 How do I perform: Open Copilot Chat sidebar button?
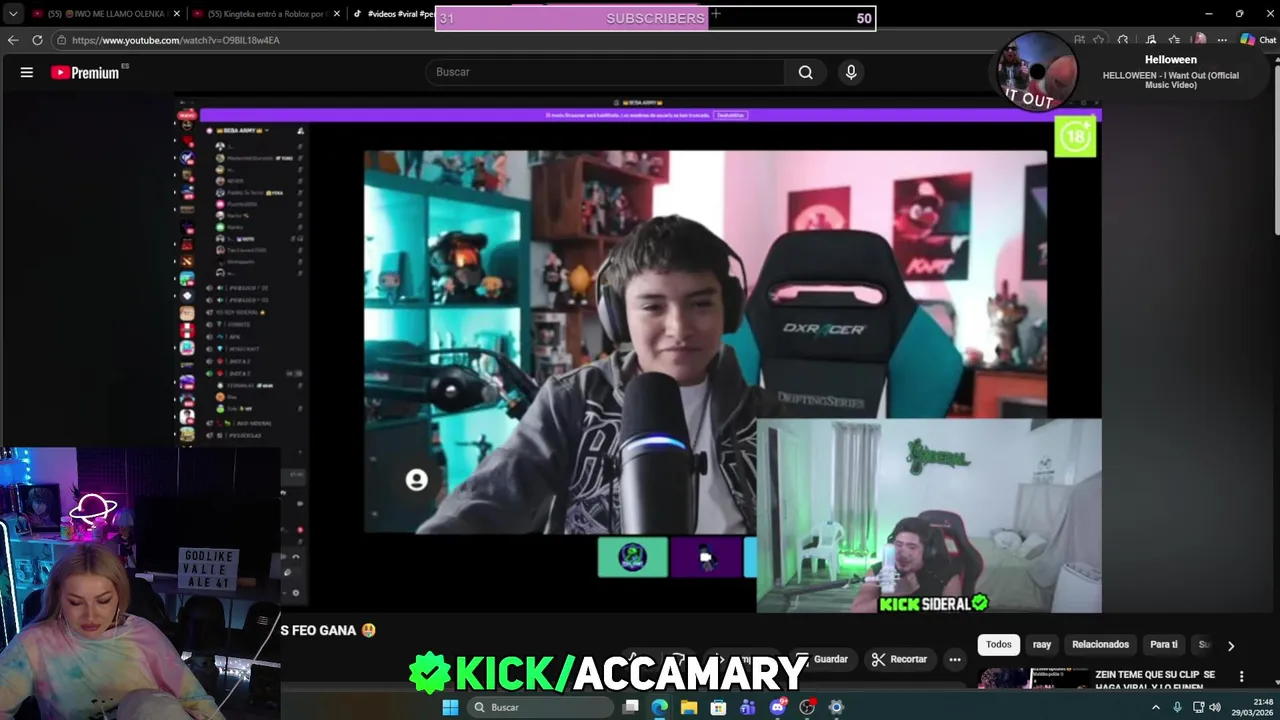point(1258,40)
